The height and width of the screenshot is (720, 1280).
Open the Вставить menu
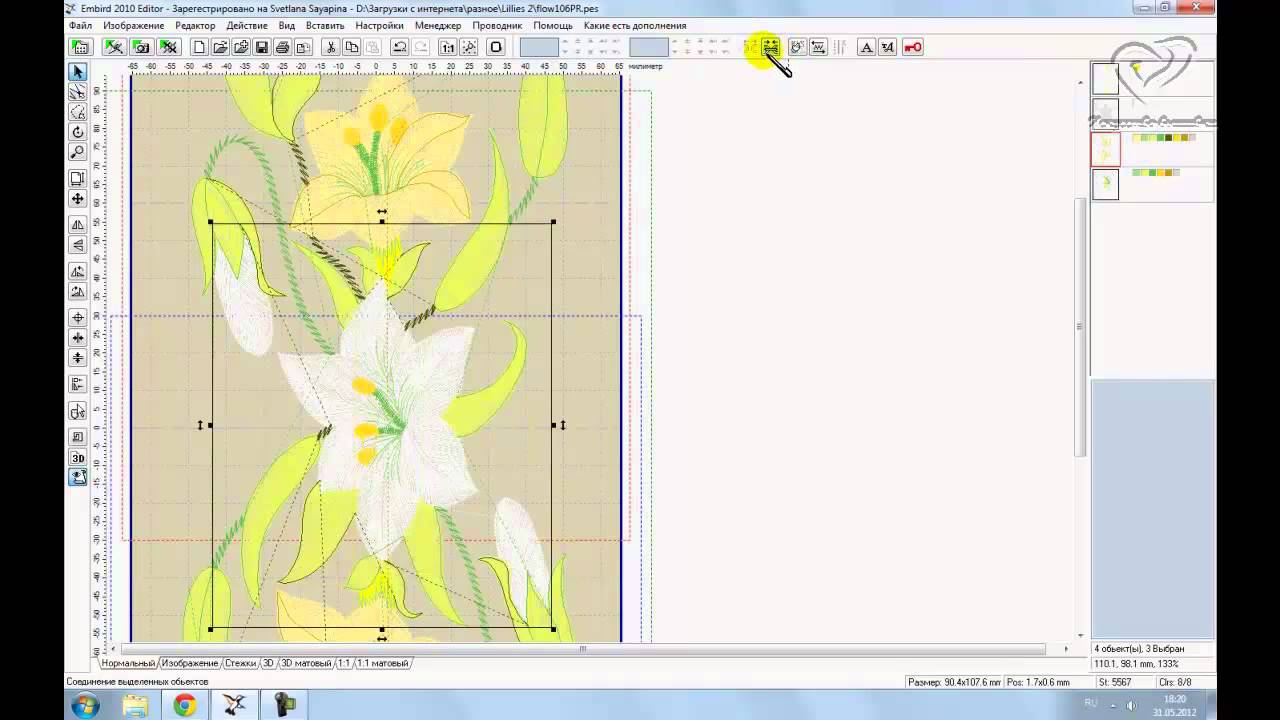click(325, 25)
